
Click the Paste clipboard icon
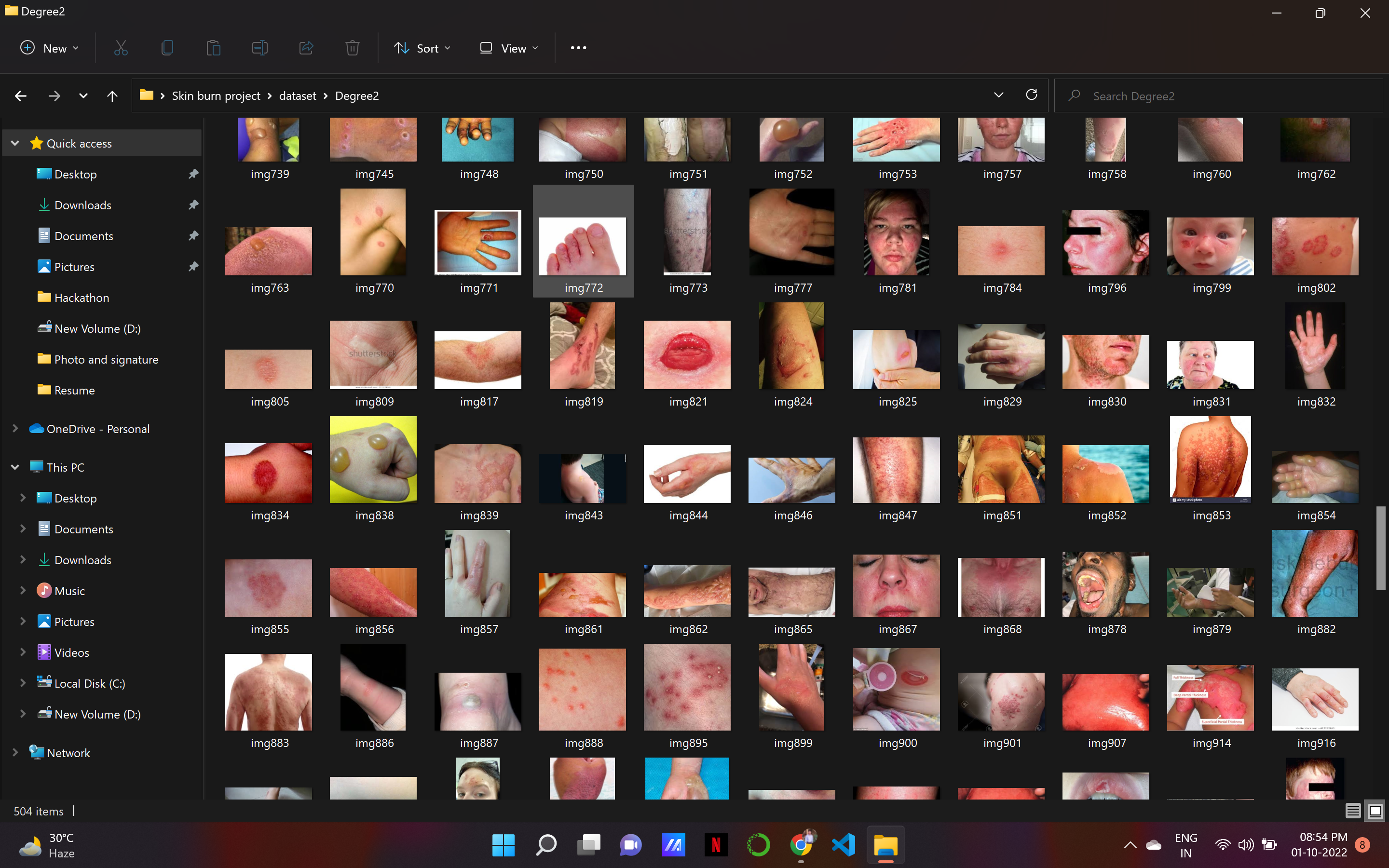[x=214, y=48]
